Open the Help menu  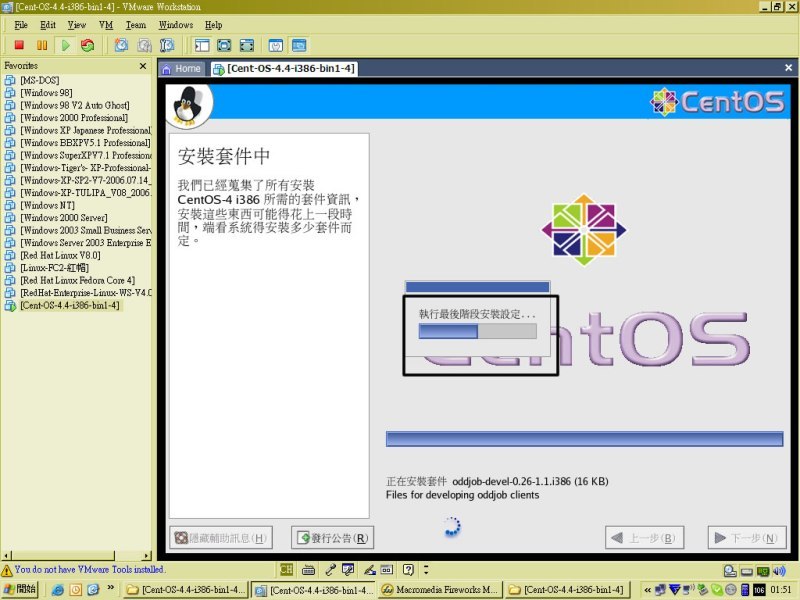pyautogui.click(x=213, y=25)
